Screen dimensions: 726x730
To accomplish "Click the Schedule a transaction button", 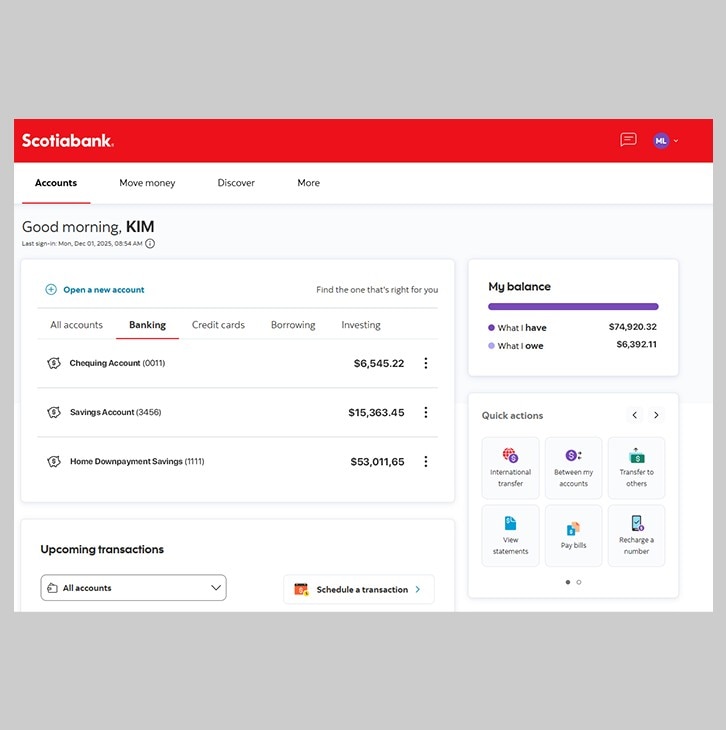I will 359,590.
